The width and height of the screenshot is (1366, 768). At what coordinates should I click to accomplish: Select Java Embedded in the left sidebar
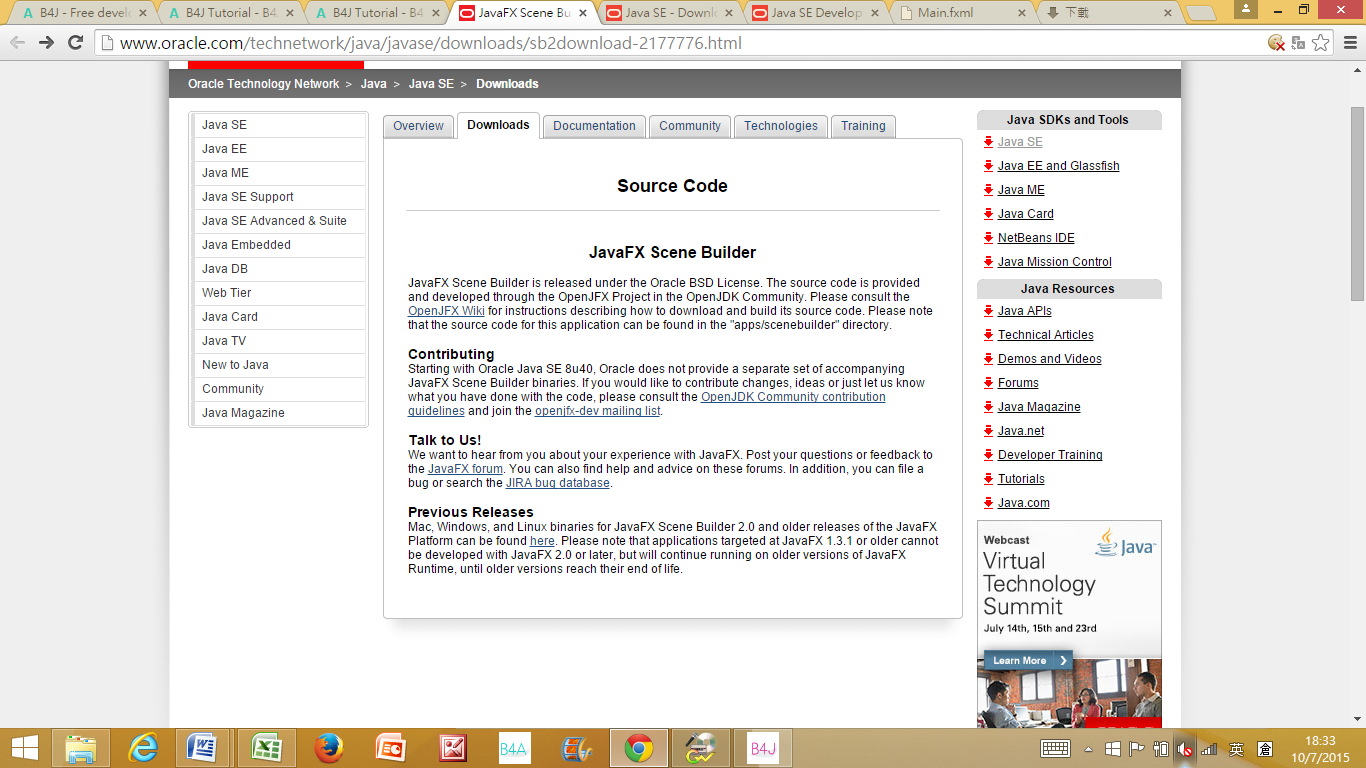246,244
